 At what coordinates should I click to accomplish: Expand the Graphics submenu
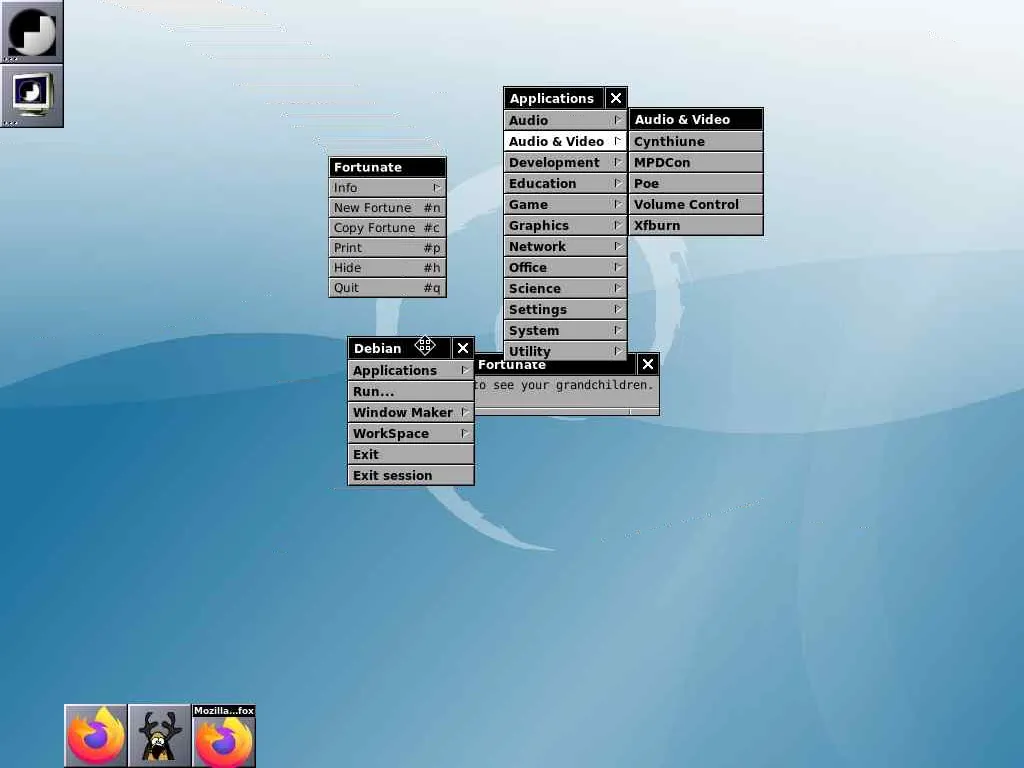[x=566, y=225]
